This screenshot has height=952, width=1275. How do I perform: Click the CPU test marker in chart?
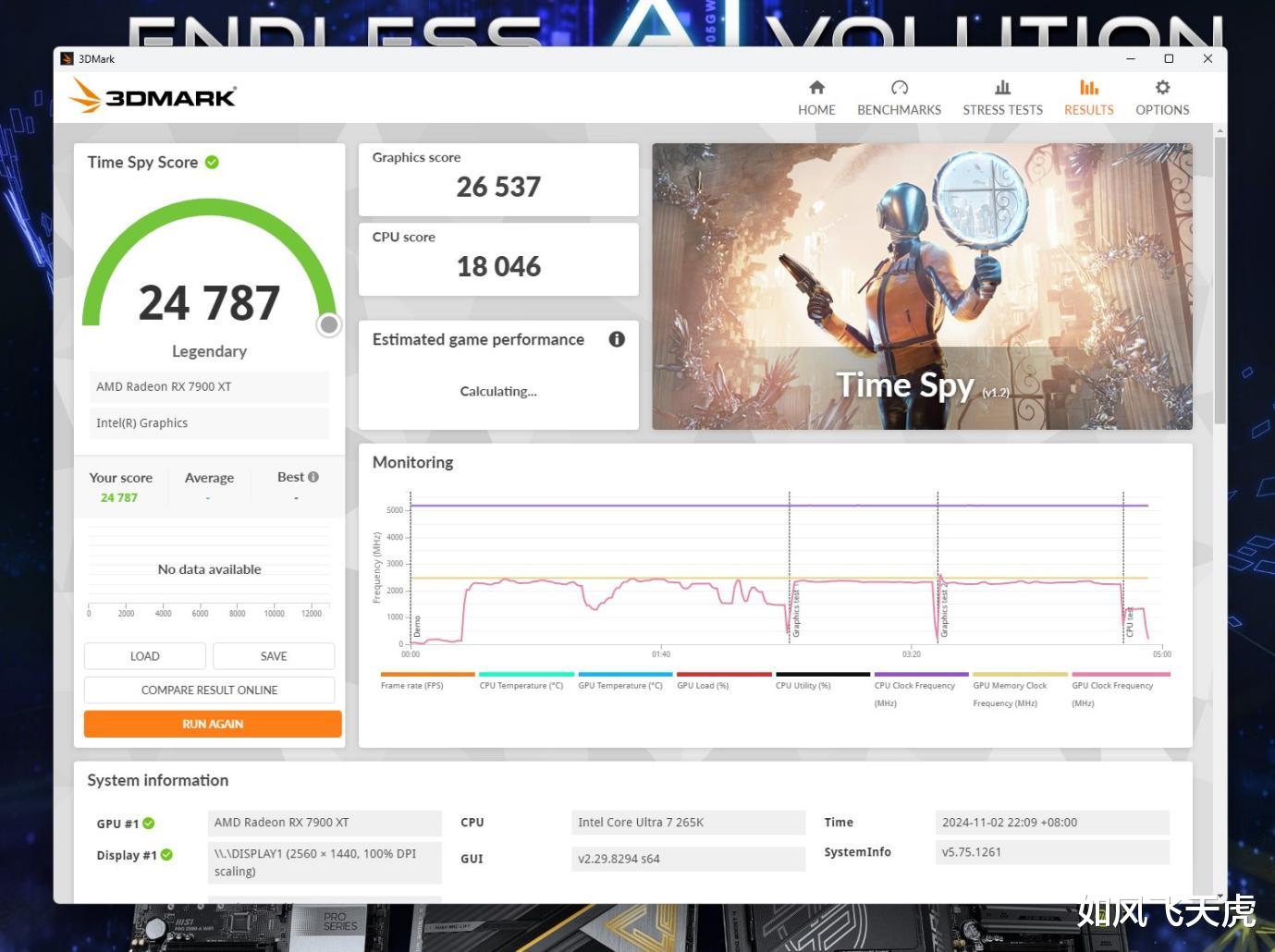1129,623
